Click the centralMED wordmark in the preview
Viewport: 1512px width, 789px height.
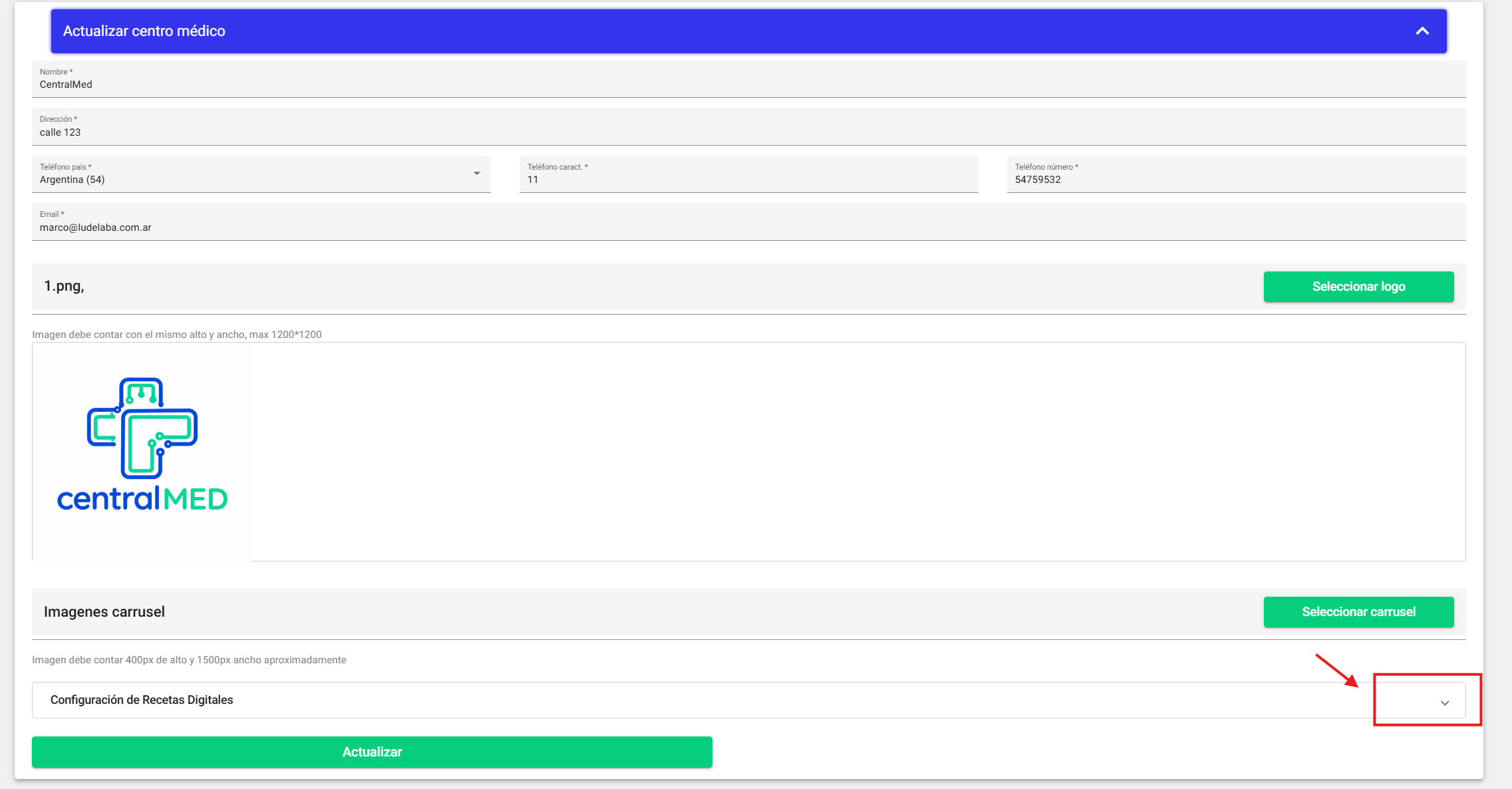(142, 498)
